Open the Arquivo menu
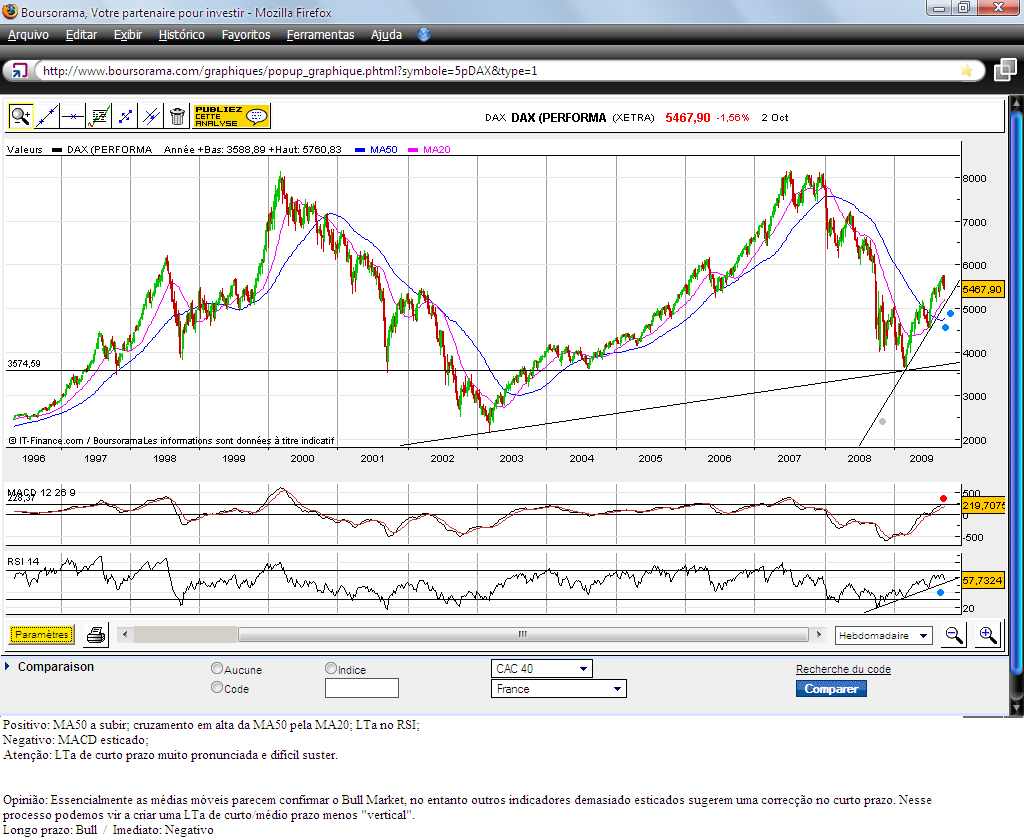This screenshot has width=1024, height=840. coord(28,35)
